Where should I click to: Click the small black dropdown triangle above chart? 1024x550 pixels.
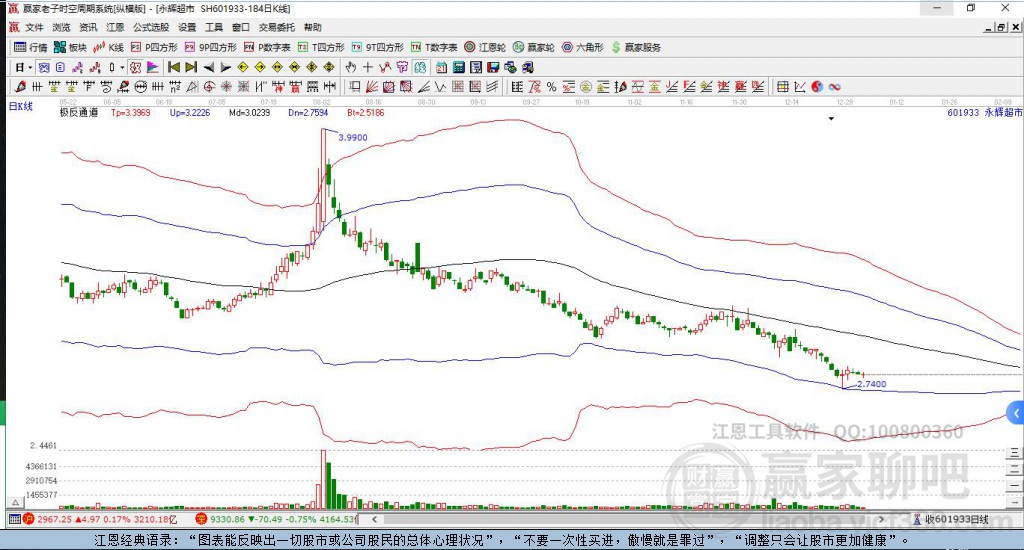click(x=831, y=119)
